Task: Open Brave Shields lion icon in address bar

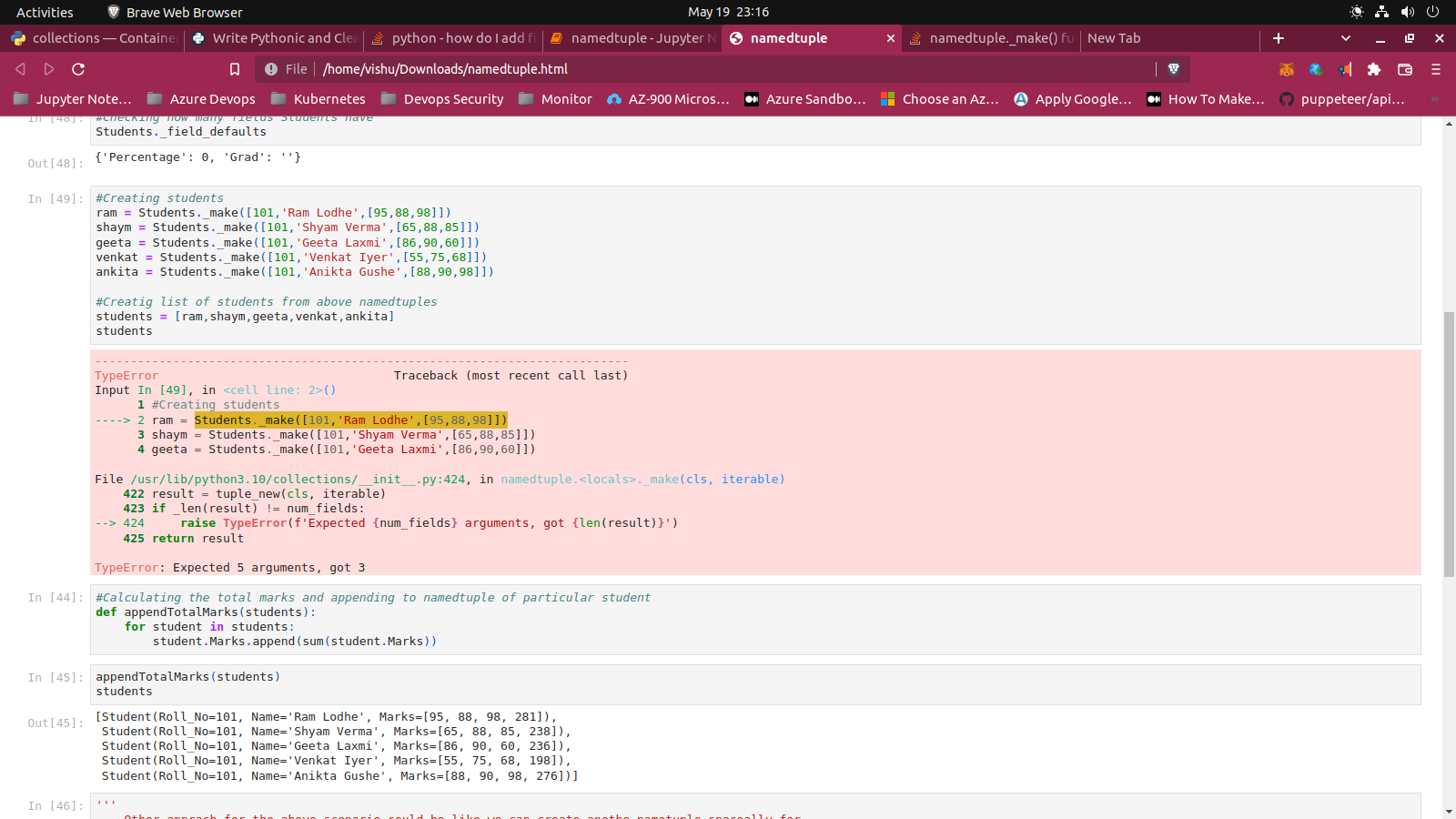Action: point(1174,69)
